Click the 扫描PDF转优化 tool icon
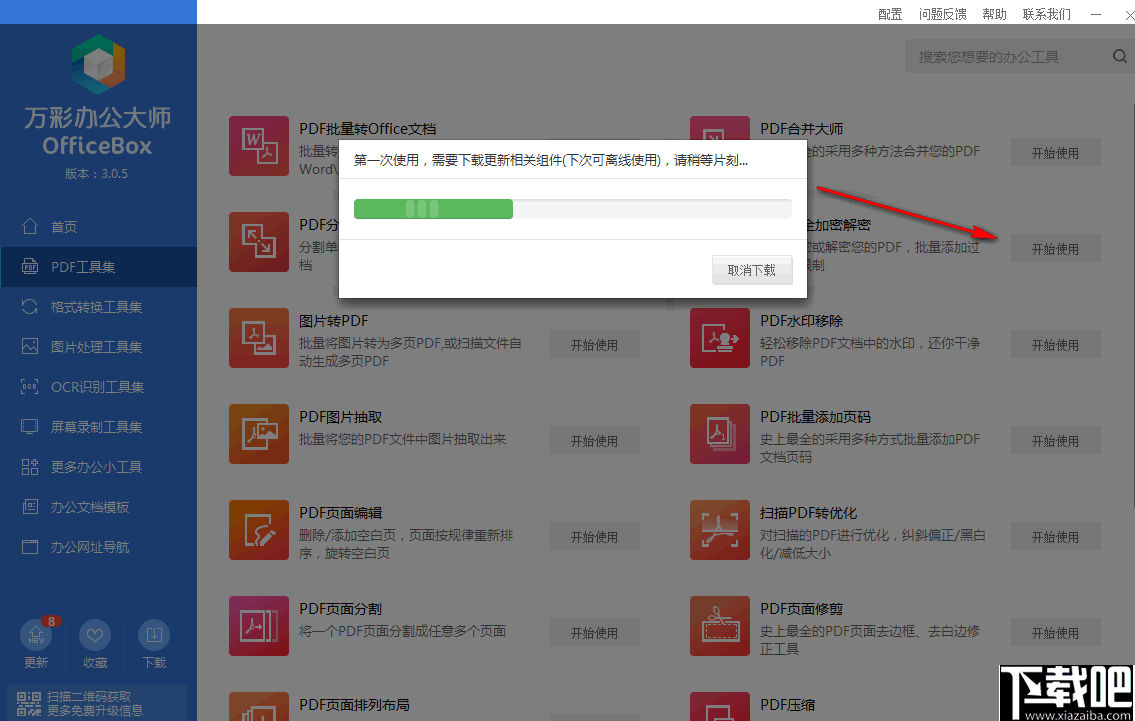 coord(720,530)
